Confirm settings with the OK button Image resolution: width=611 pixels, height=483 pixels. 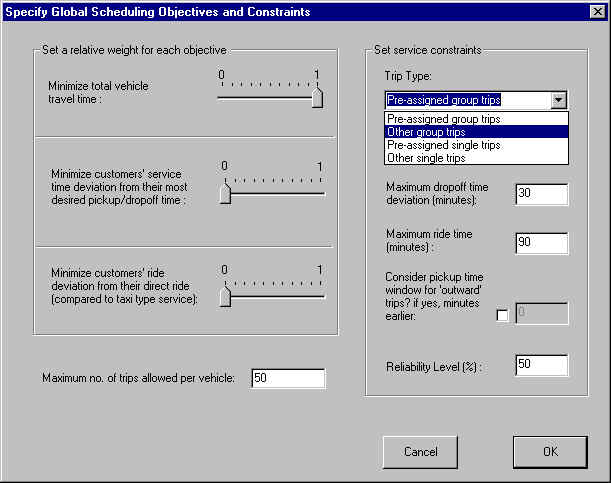point(550,451)
